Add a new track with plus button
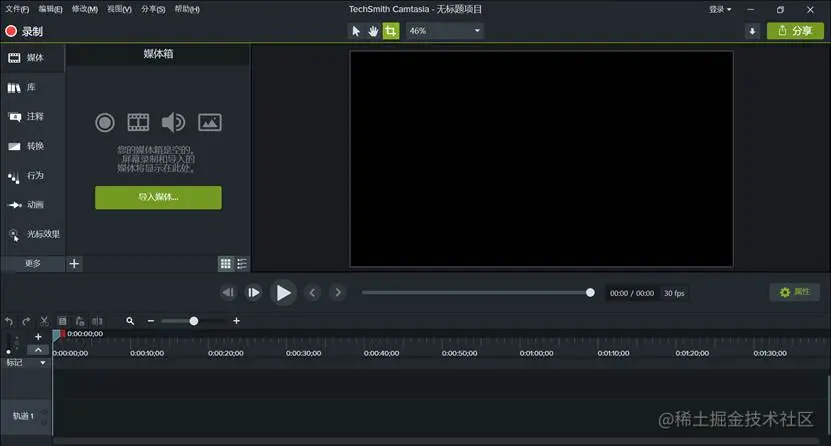Screen dimensions: 831x446 click(x=38, y=337)
